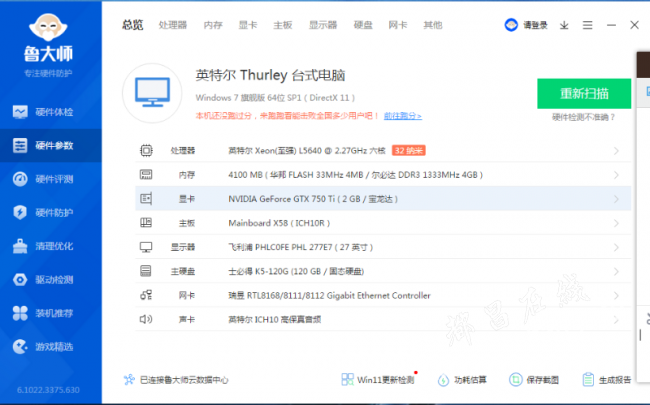Screen dimensions: 650x405
Task: Click the 内存 memory module icon
Action: click(x=146, y=175)
